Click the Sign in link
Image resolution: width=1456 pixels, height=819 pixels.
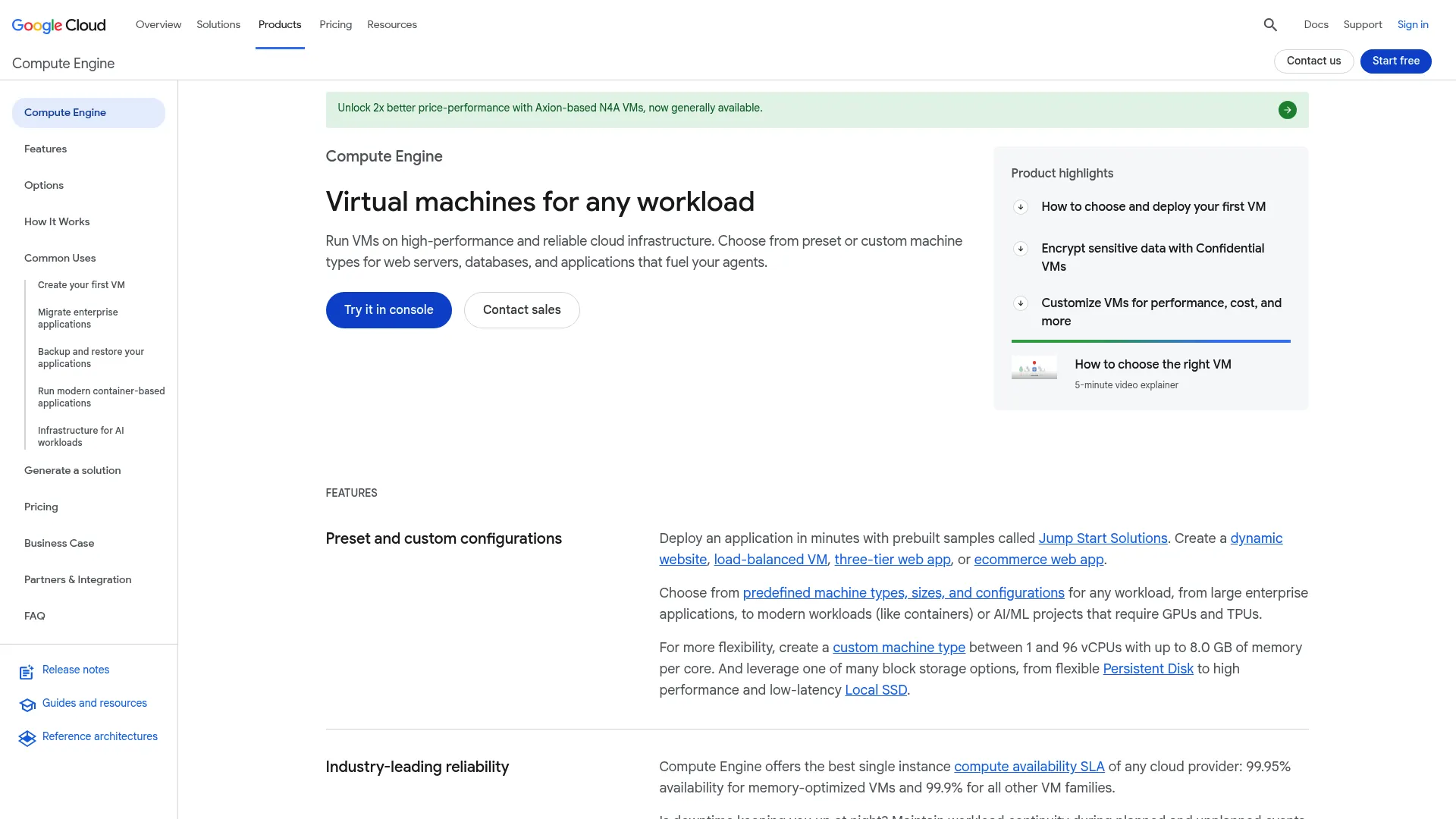tap(1413, 25)
